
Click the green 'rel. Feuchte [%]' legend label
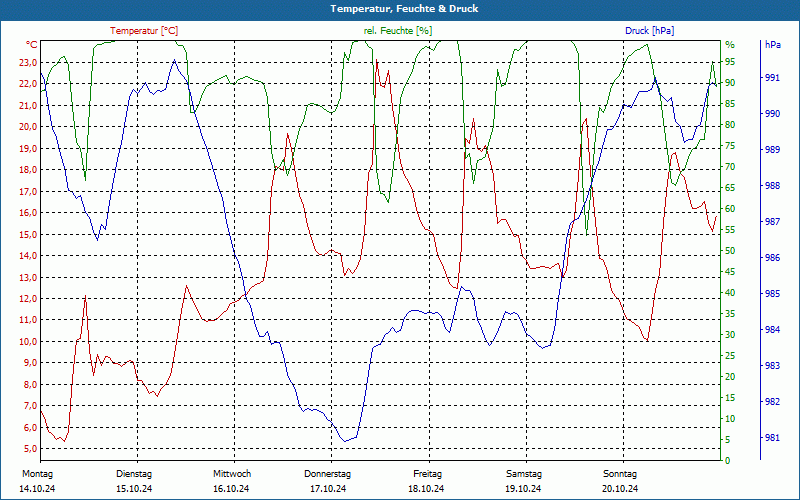coord(398,31)
